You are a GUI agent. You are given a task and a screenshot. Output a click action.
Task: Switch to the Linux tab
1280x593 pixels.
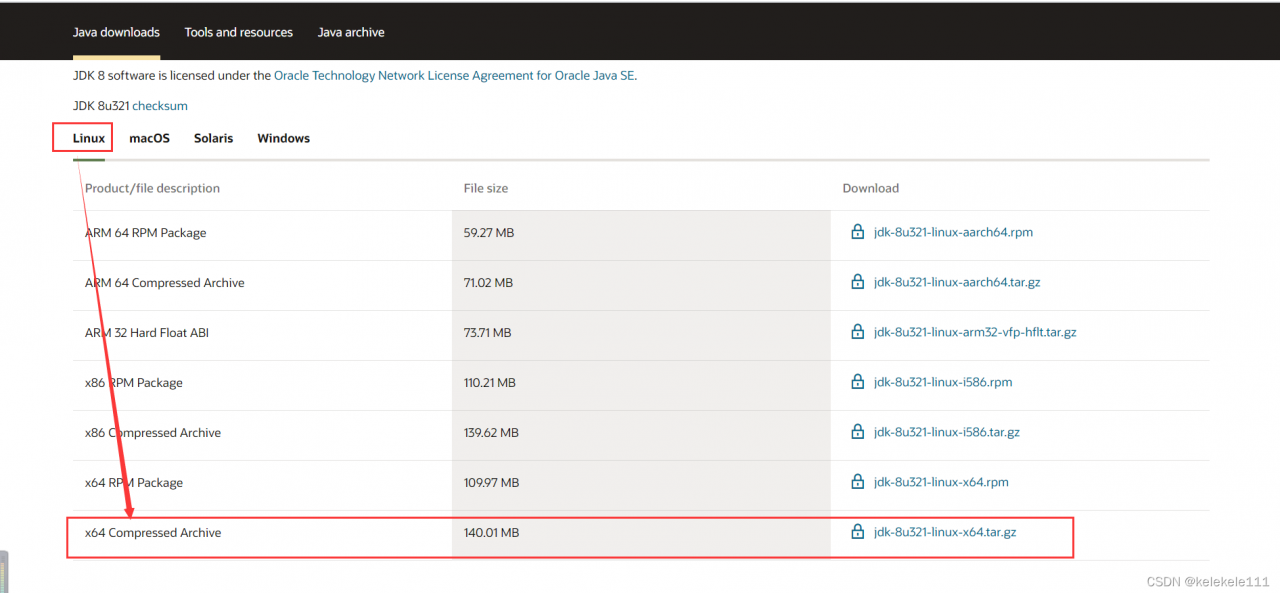(x=89, y=138)
